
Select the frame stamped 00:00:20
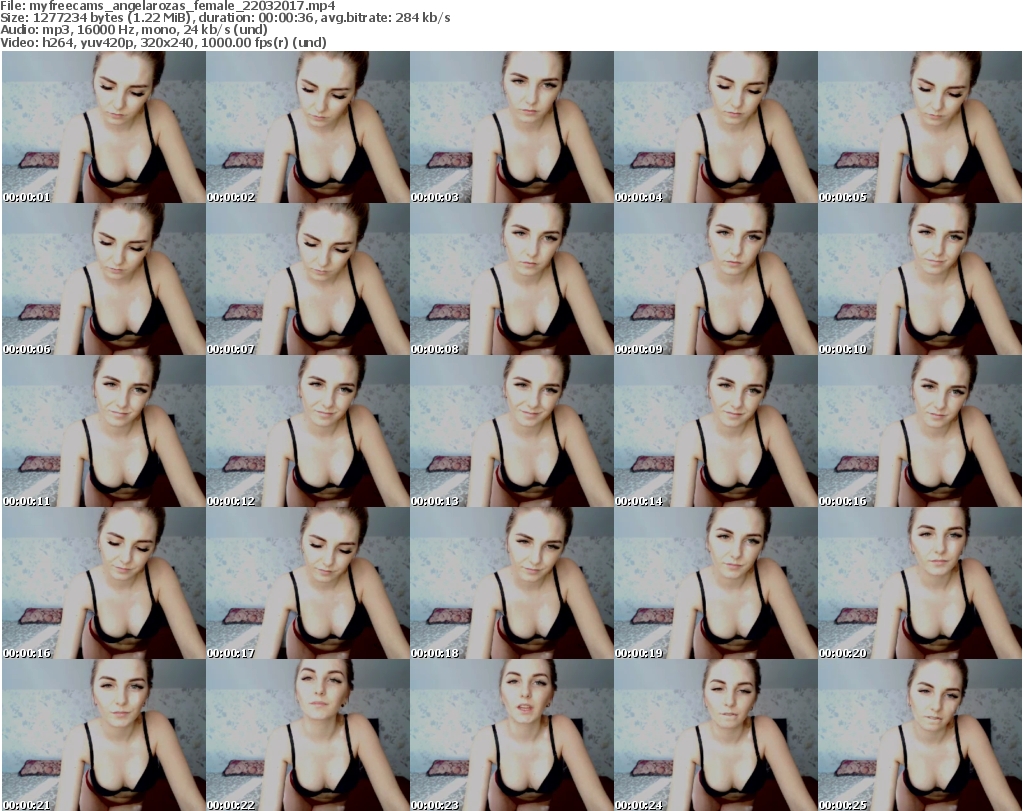[x=920, y=583]
